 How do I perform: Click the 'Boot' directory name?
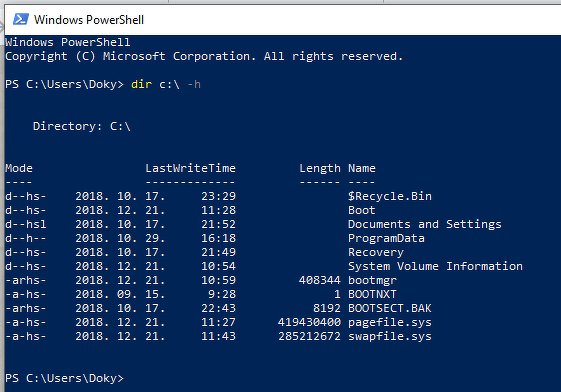(x=362, y=210)
